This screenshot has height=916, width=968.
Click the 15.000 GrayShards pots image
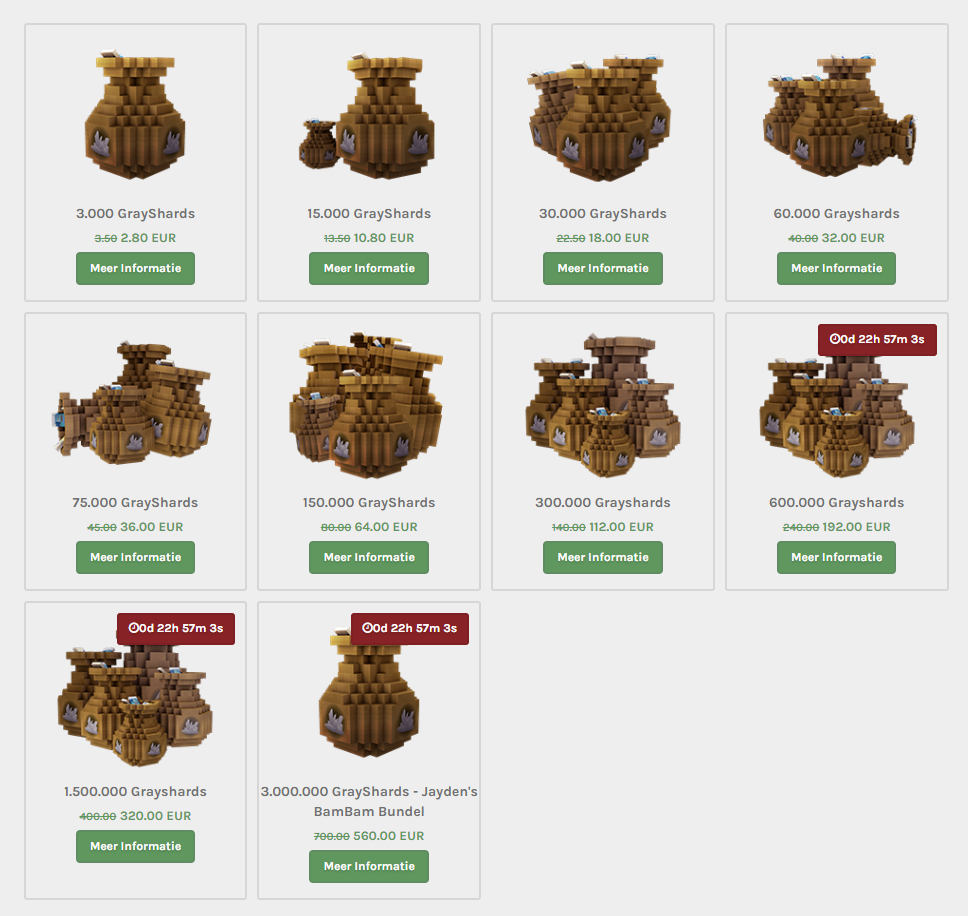click(x=367, y=115)
